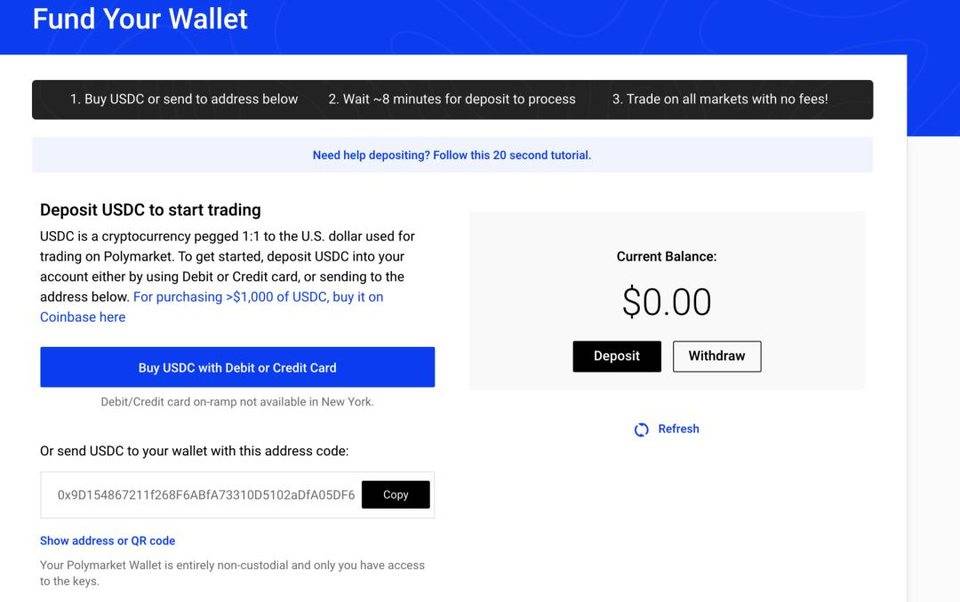Viewport: 960px width, 602px height.
Task: Click the Deposit USDC to start trading heading
Action: pos(150,210)
